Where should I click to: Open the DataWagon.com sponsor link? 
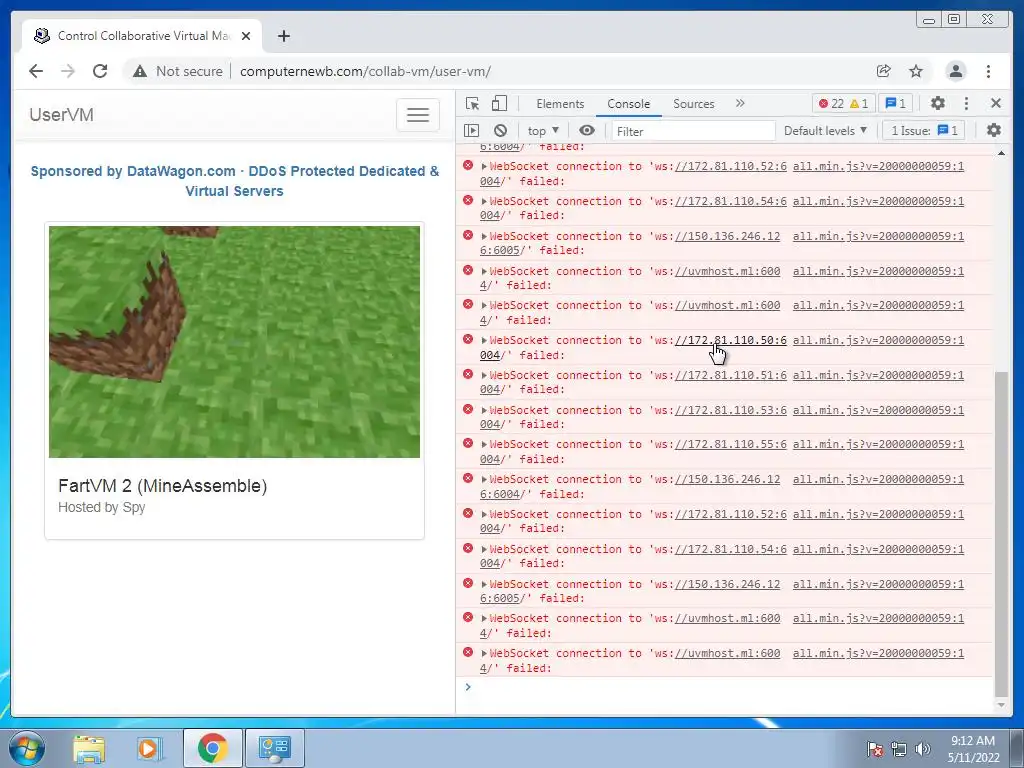coord(234,181)
